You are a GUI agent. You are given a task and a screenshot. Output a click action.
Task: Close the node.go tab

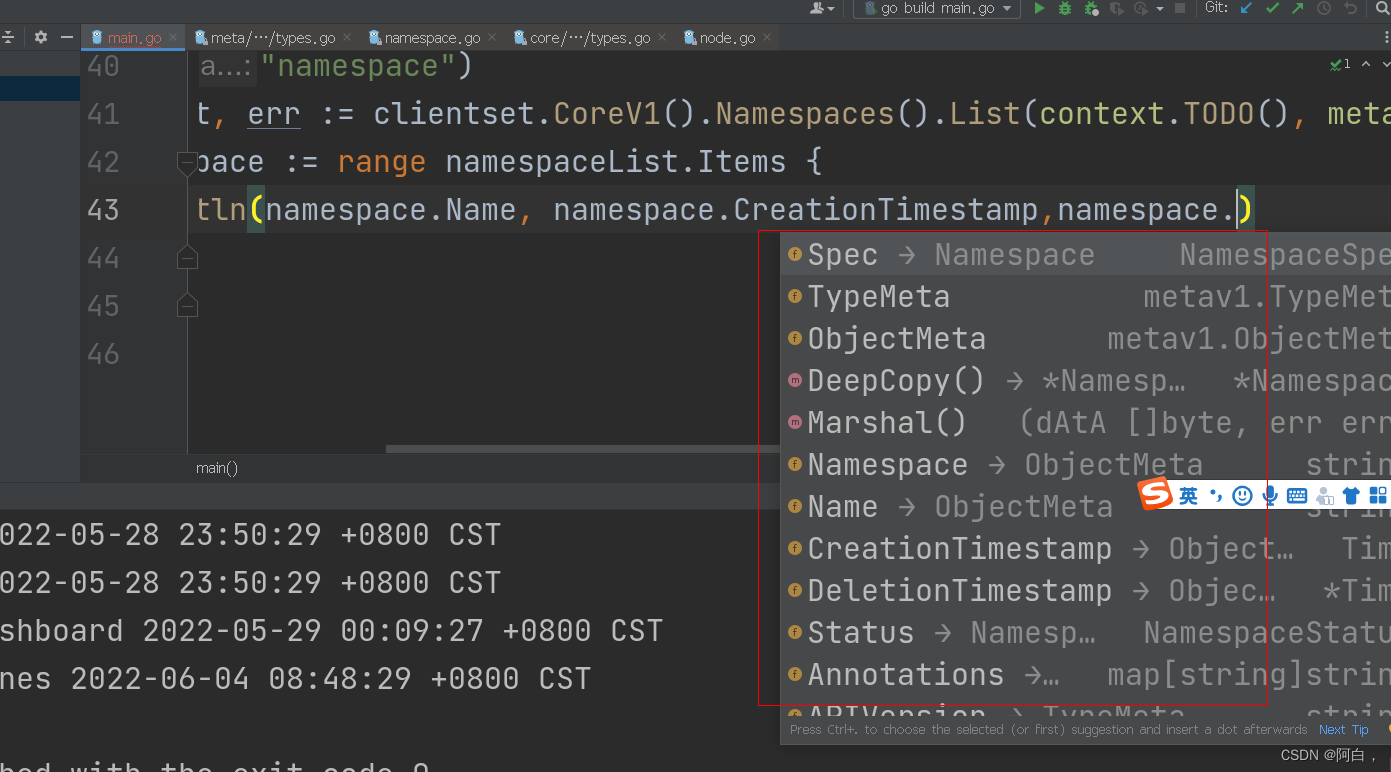click(768, 38)
